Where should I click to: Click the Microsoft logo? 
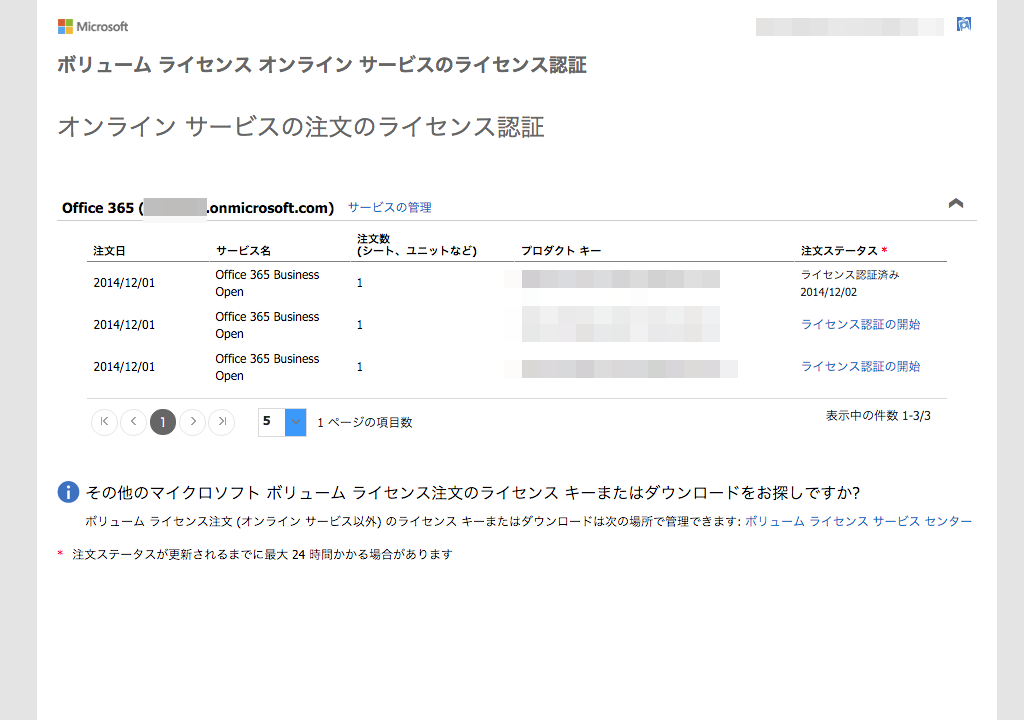click(x=93, y=26)
